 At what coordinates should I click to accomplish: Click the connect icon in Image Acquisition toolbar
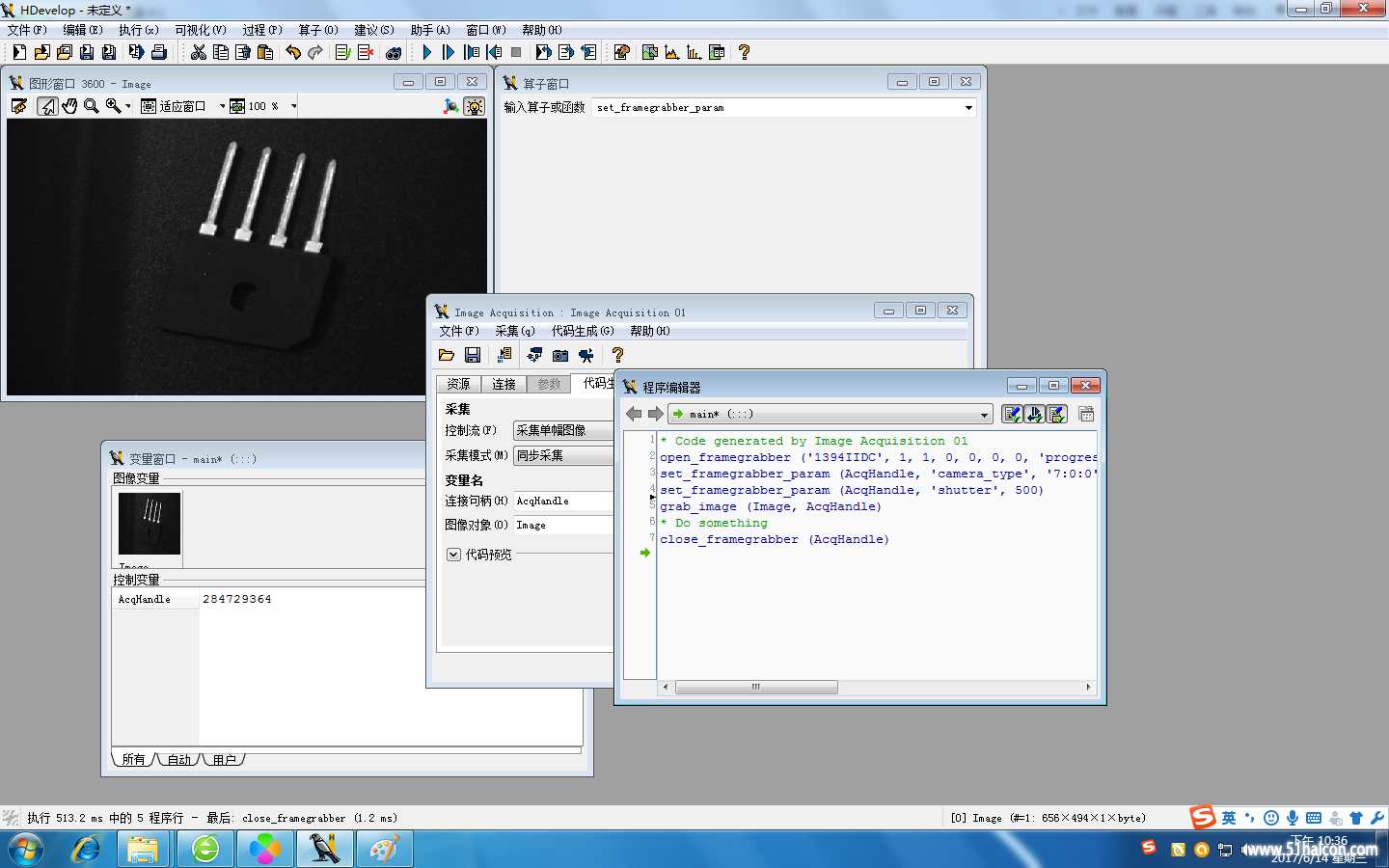[x=534, y=355]
